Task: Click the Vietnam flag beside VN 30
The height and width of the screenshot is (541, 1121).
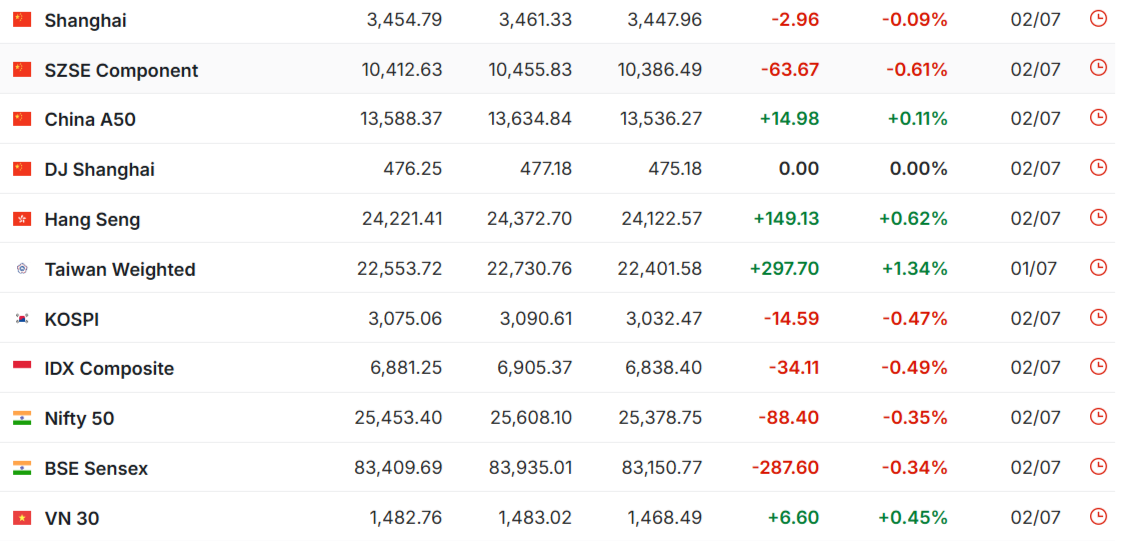Action: (x=22, y=517)
